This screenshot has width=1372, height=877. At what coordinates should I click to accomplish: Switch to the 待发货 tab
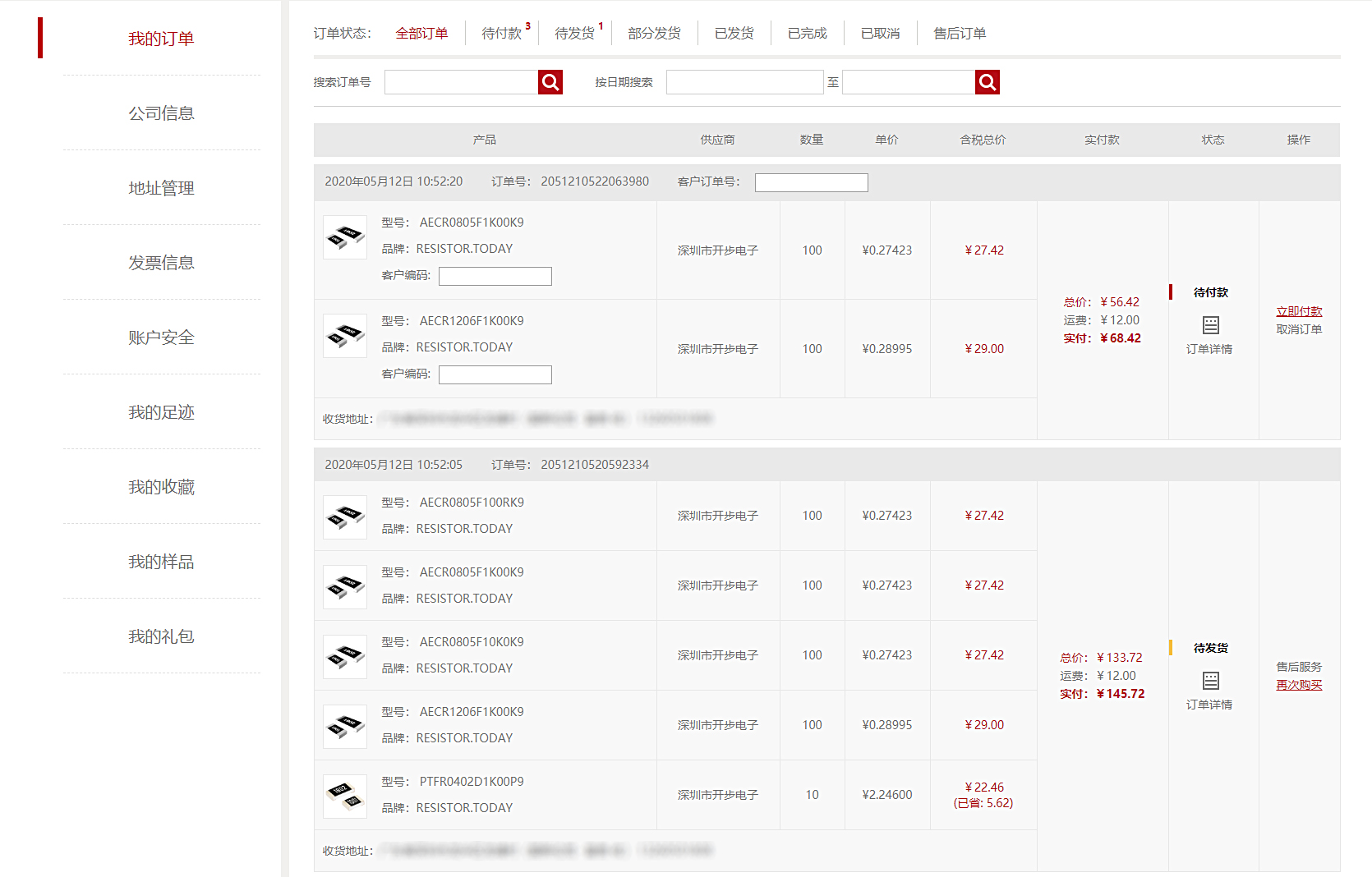[x=574, y=34]
